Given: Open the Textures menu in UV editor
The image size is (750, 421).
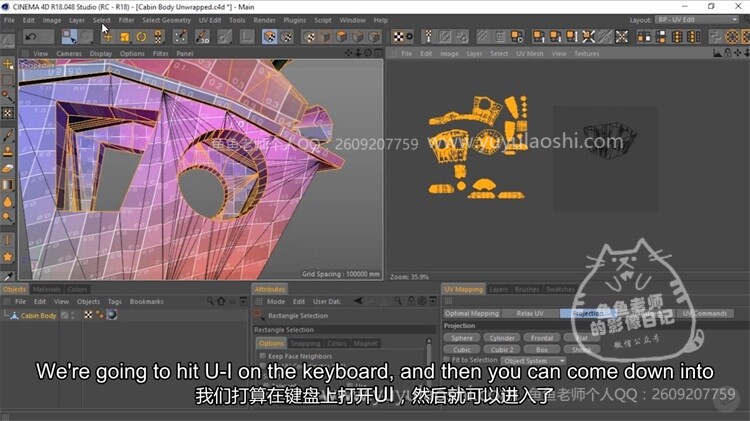Looking at the screenshot, I should click(586, 54).
